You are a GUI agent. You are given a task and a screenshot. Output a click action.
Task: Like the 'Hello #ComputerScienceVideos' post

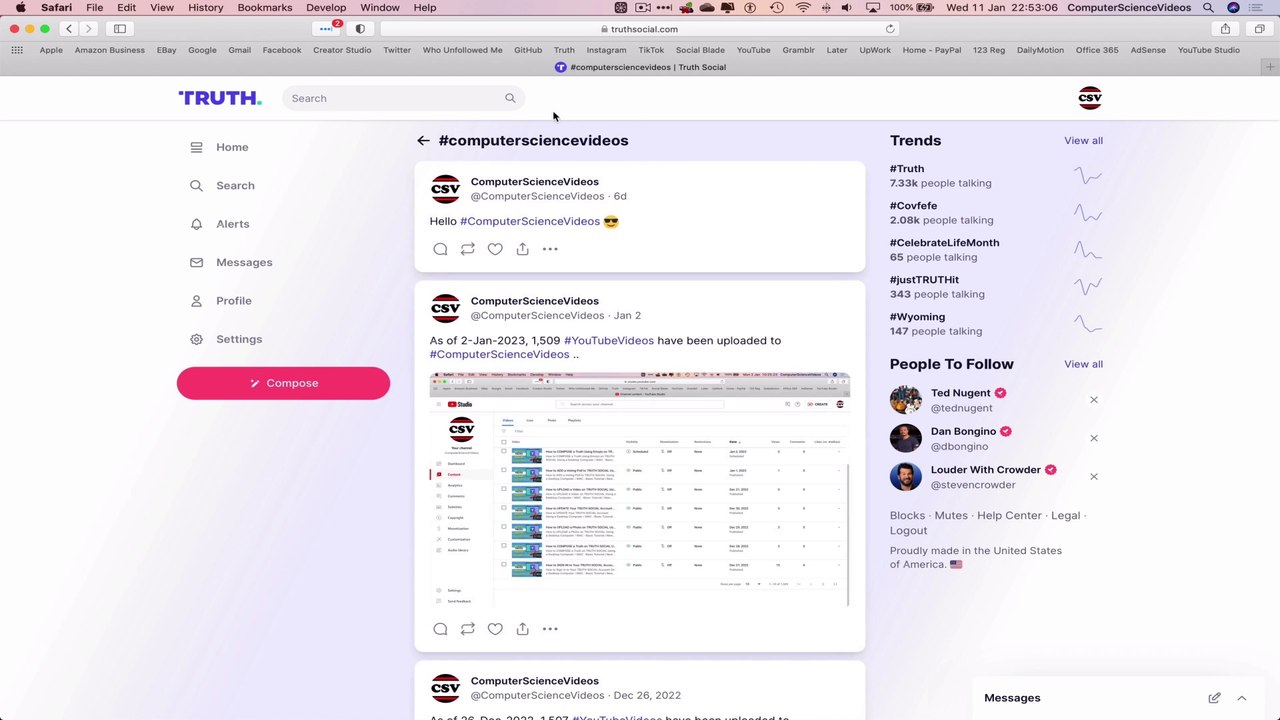[495, 249]
